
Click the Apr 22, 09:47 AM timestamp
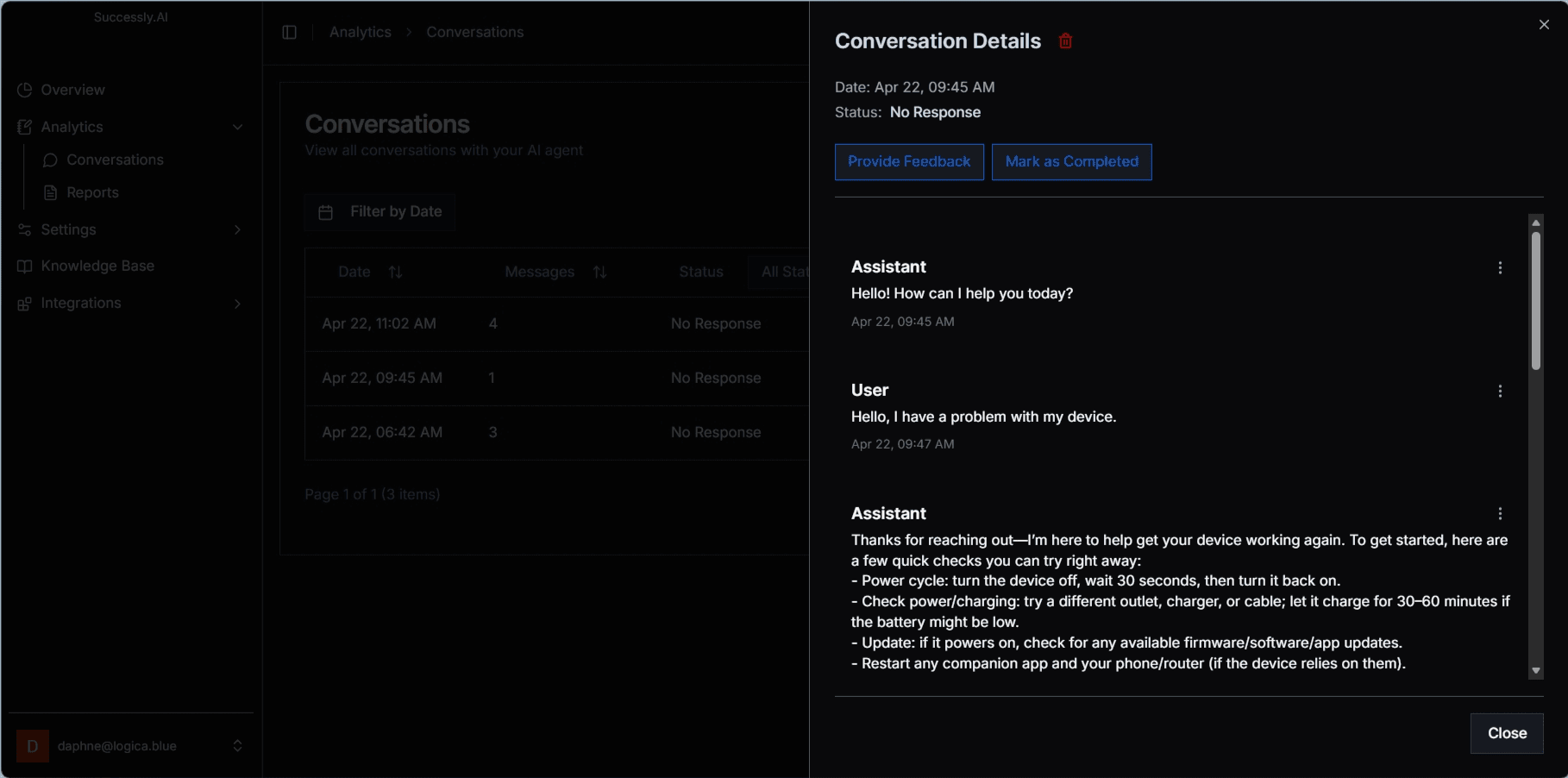(903, 445)
